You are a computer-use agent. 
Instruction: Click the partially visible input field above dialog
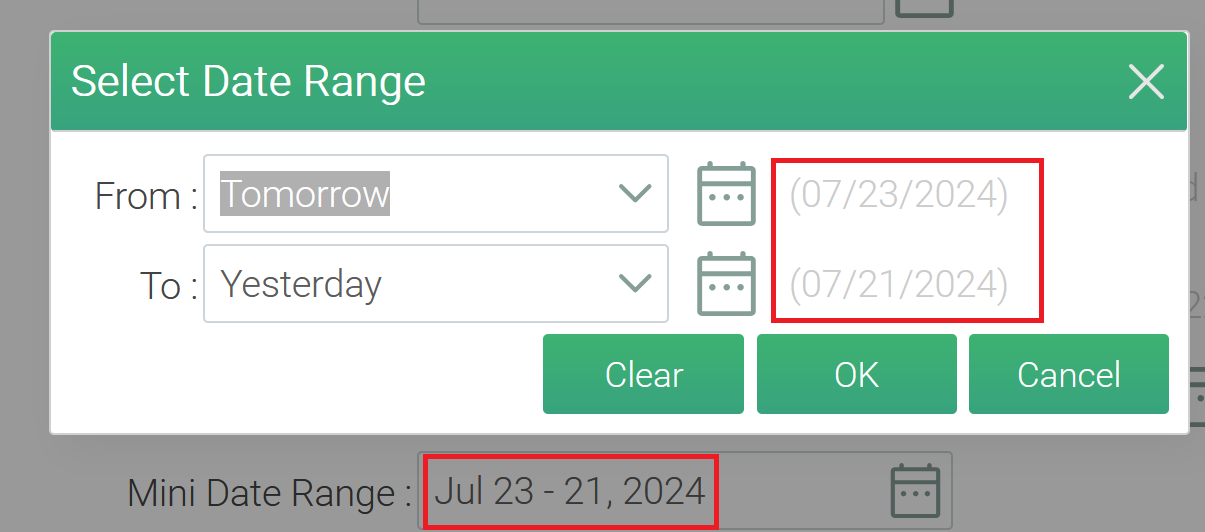(x=650, y=10)
